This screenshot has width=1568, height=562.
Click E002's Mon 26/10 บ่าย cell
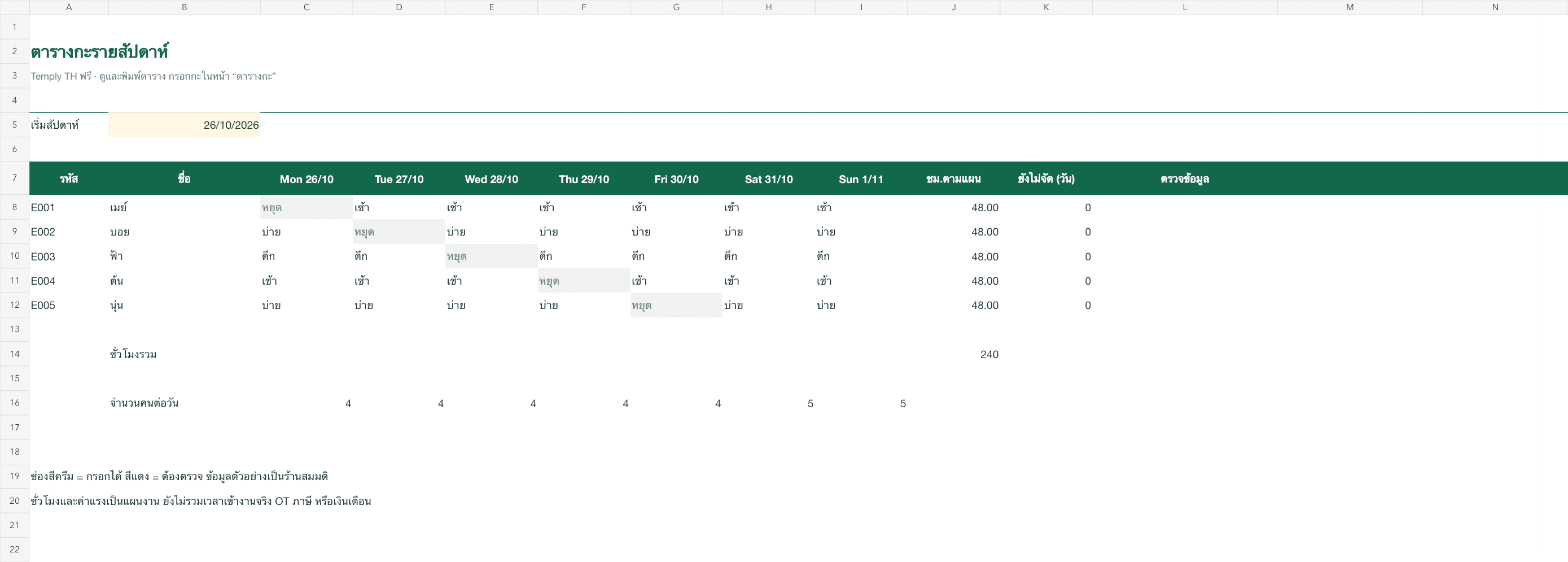pyautogui.click(x=306, y=232)
